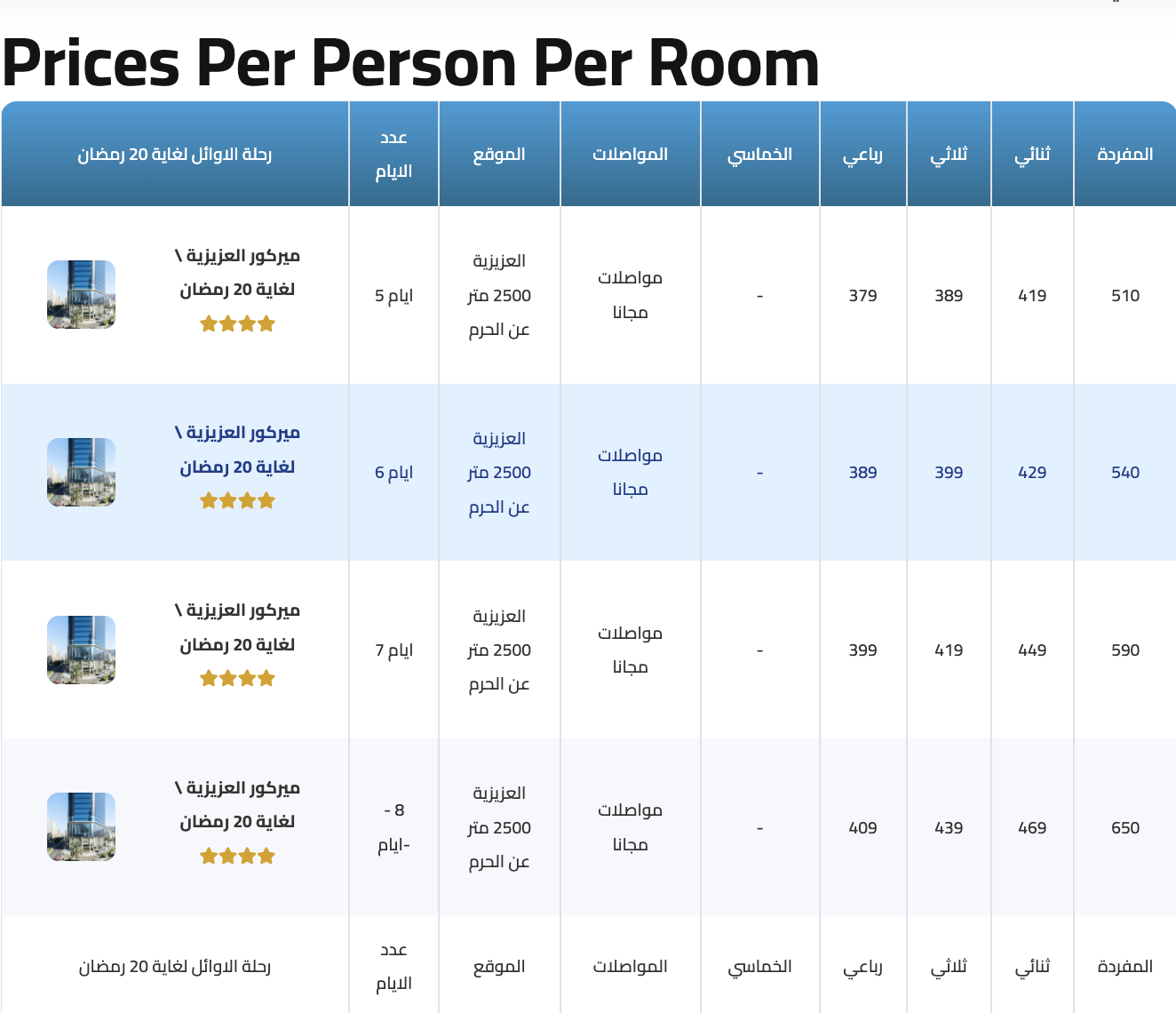Select the المواصلات heading in the blue header
This screenshot has height=1013, width=1176.
630,155
